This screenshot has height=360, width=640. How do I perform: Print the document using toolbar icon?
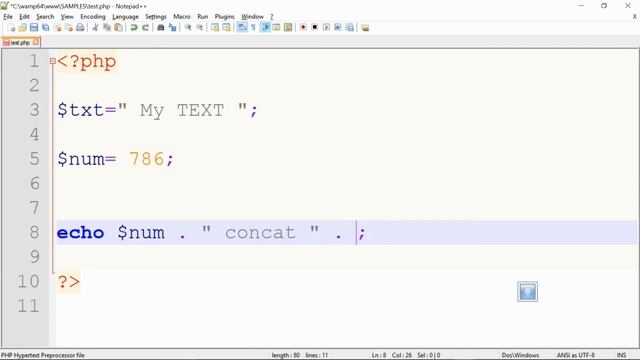(80, 27)
